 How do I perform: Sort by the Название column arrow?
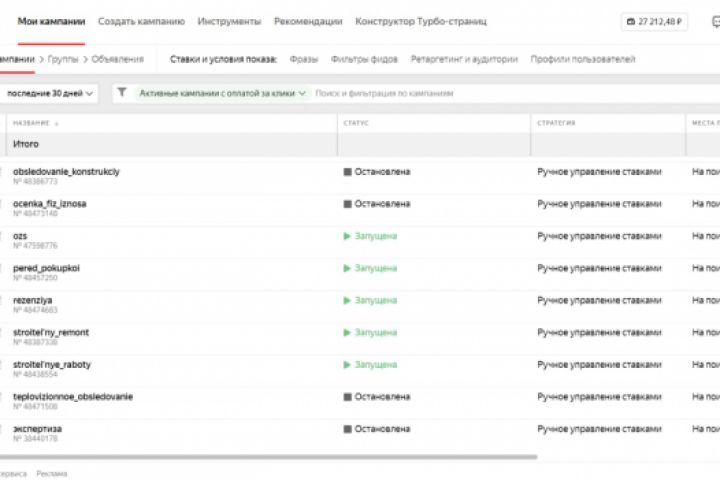tap(56, 123)
